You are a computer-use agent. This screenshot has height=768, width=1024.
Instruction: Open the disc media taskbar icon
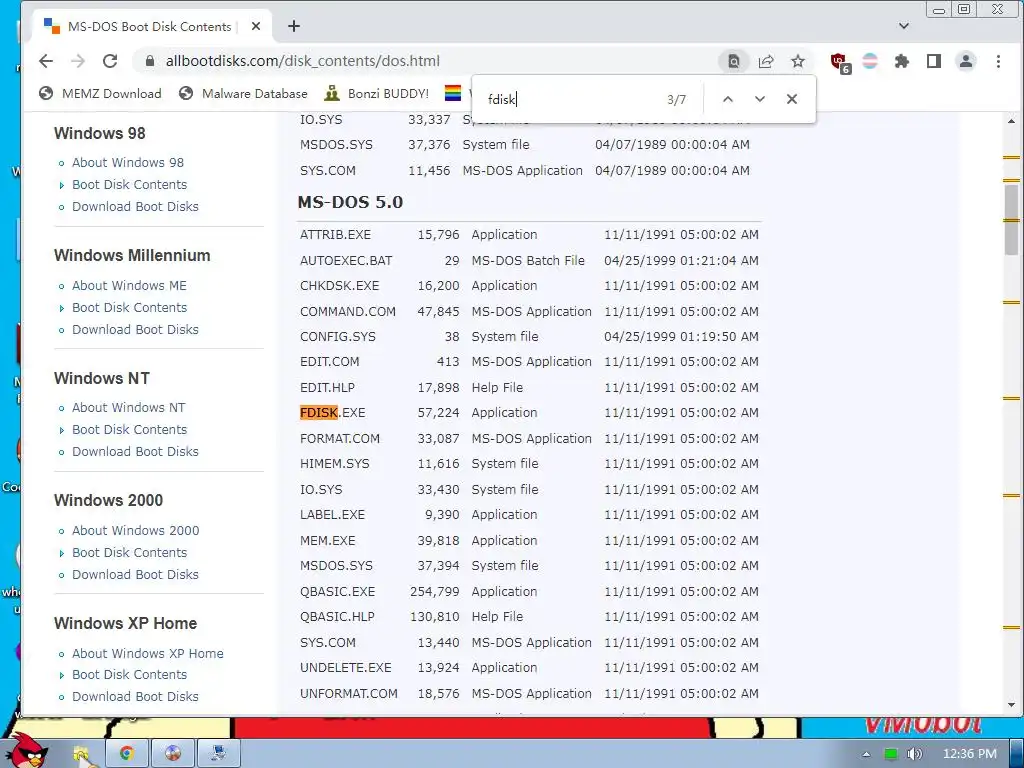pos(172,753)
